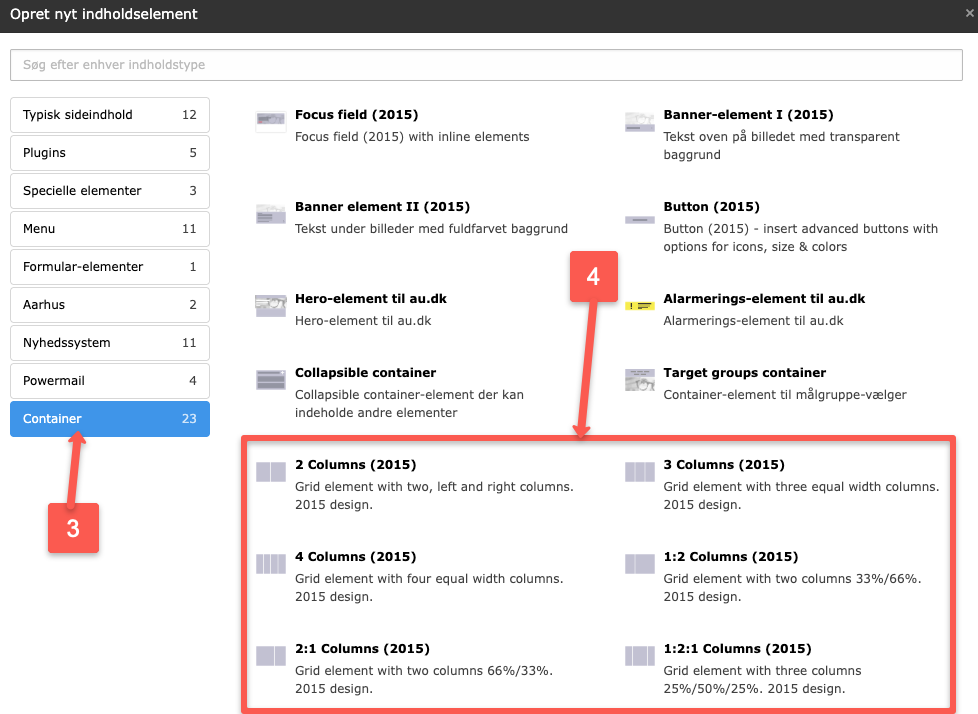The height and width of the screenshot is (714, 978).
Task: Select the 4 Columns (2015) grid icon
Action: pyautogui.click(x=271, y=564)
